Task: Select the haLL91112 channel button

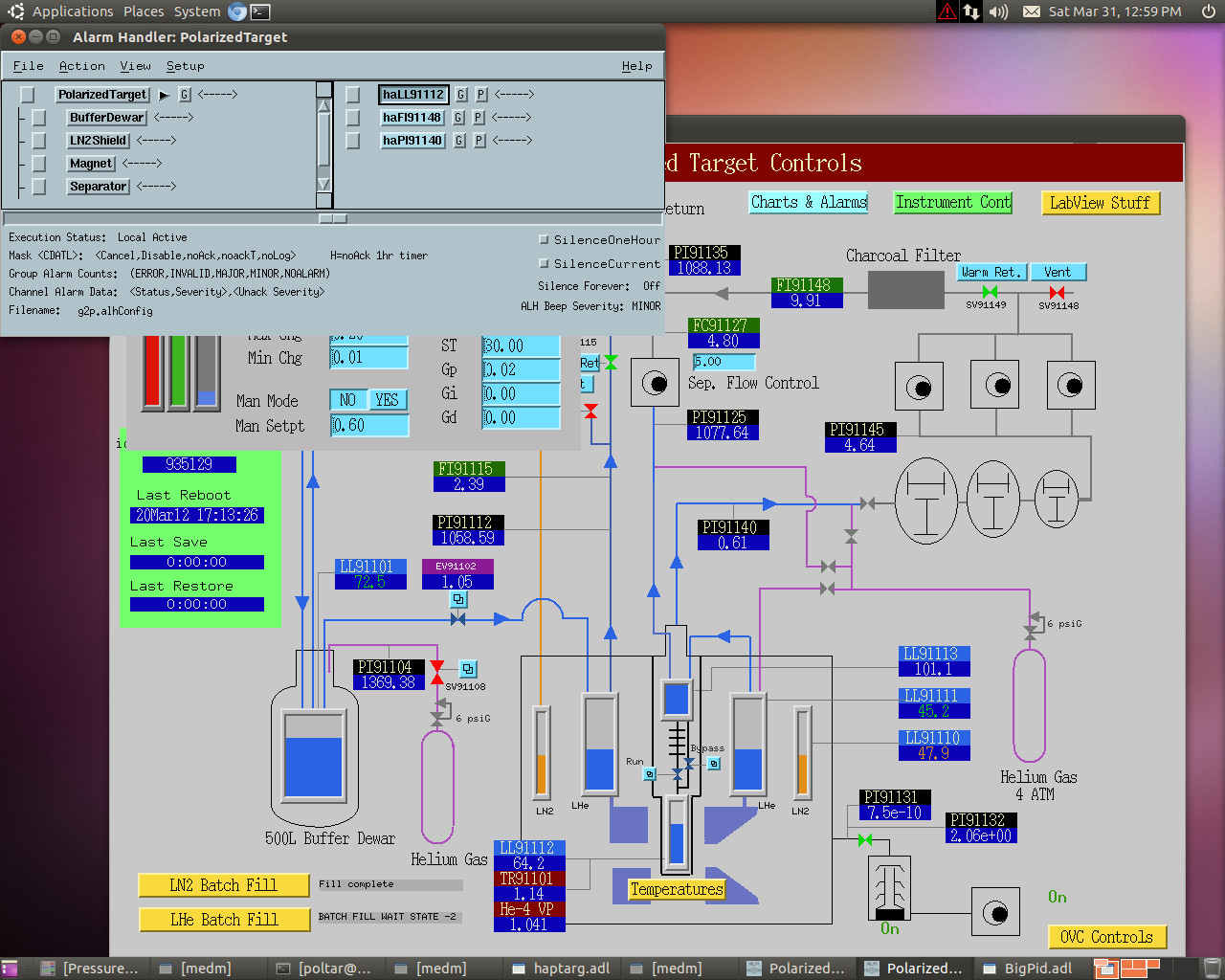Action: 413,95
